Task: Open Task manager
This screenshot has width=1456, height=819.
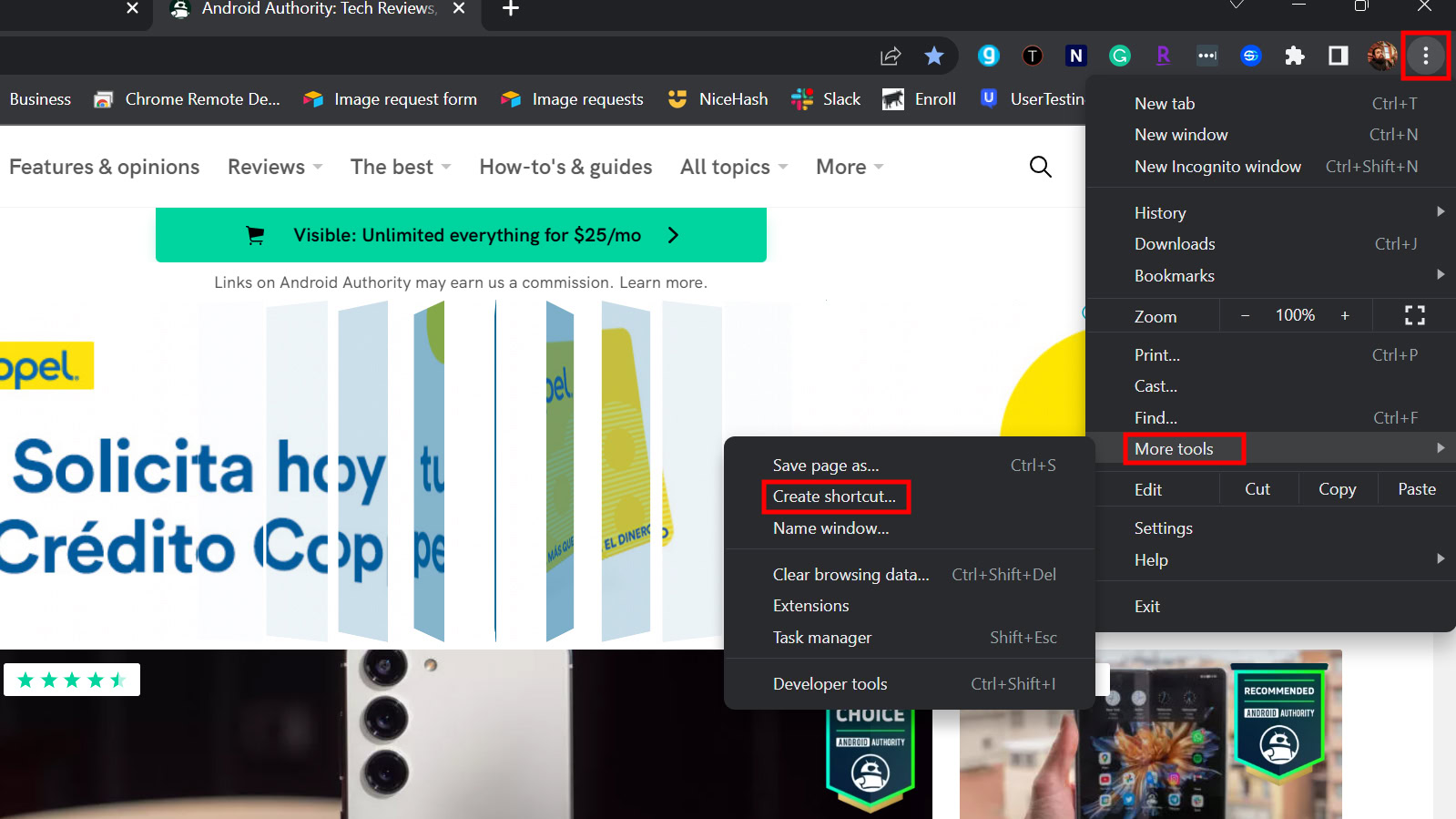Action: pos(910,638)
